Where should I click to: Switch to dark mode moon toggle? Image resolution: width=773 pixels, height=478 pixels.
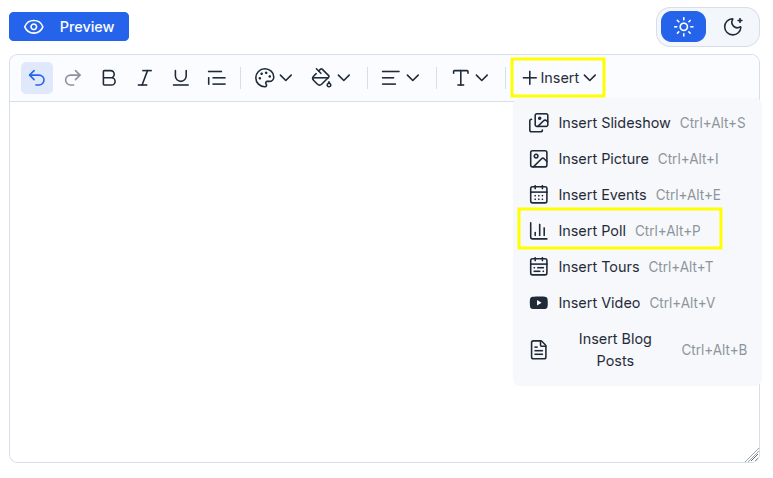point(733,27)
